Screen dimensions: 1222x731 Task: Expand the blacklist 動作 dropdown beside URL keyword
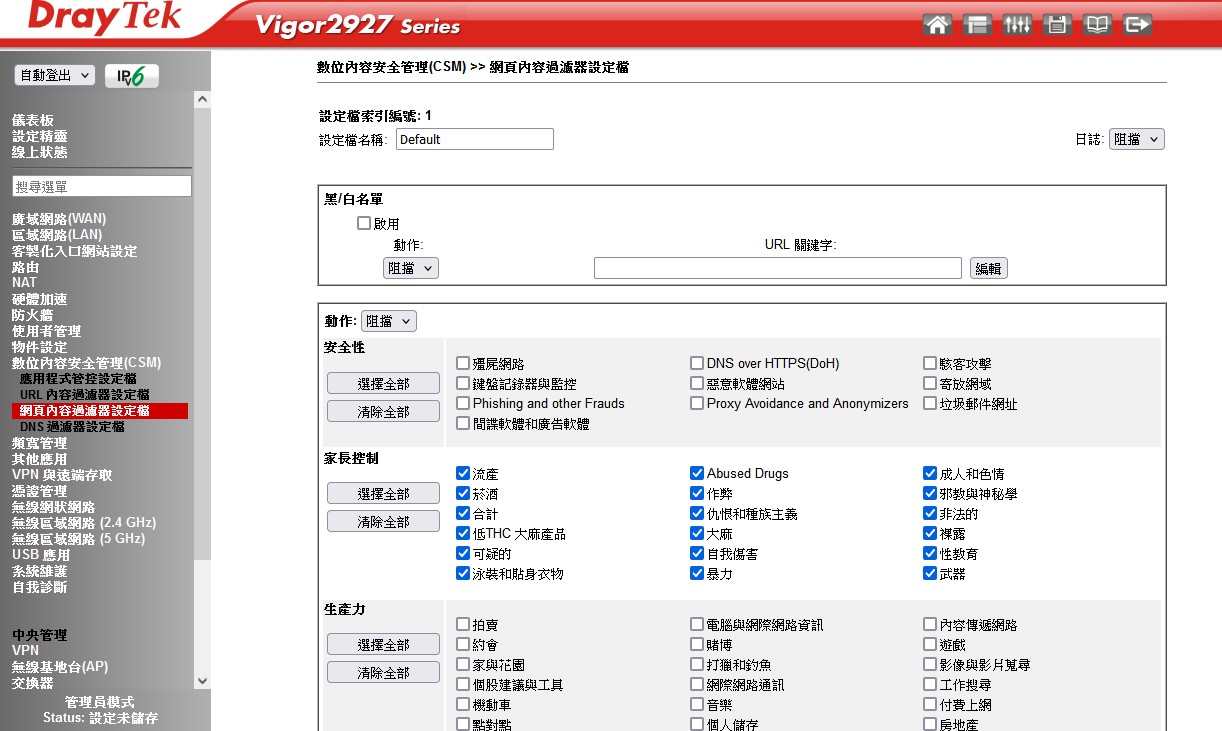click(410, 268)
